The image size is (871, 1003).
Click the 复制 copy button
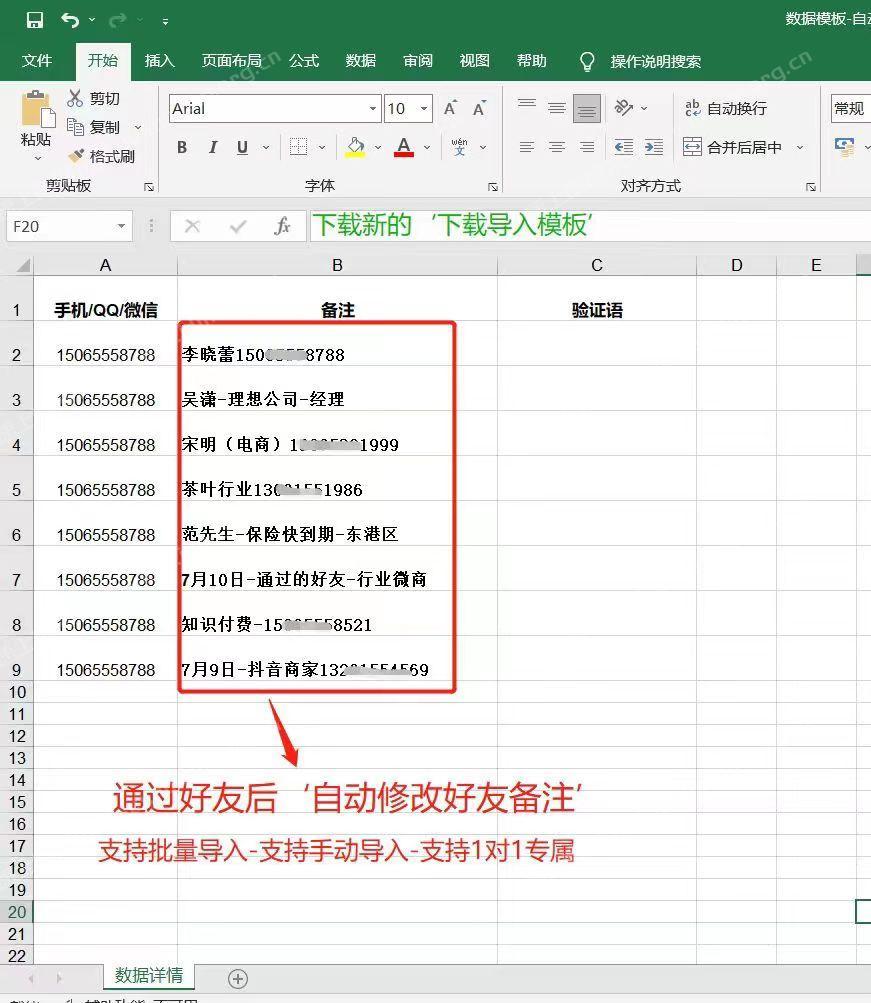point(94,127)
